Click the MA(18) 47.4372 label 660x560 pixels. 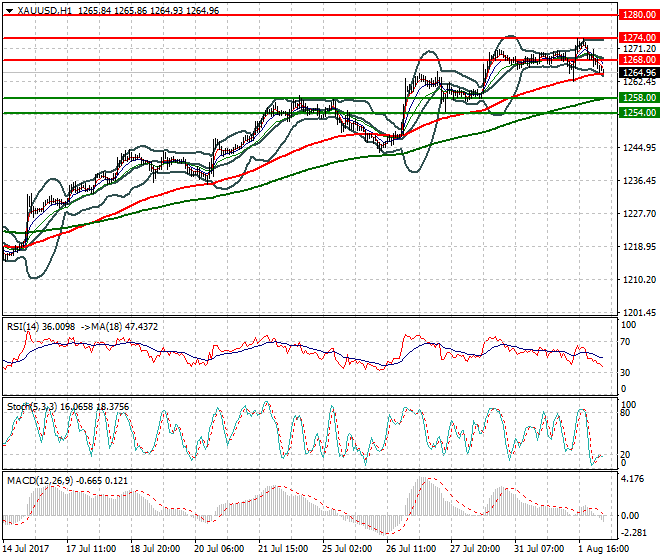(124, 327)
